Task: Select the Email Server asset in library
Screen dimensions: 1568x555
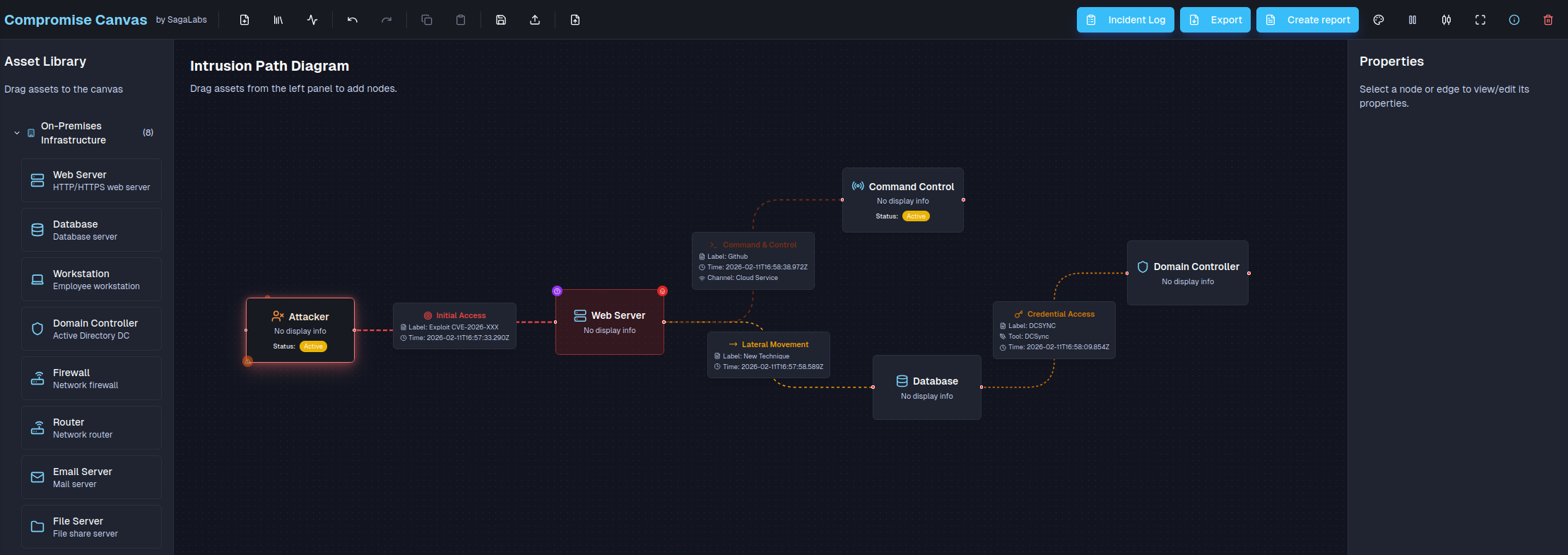Action: click(x=91, y=477)
